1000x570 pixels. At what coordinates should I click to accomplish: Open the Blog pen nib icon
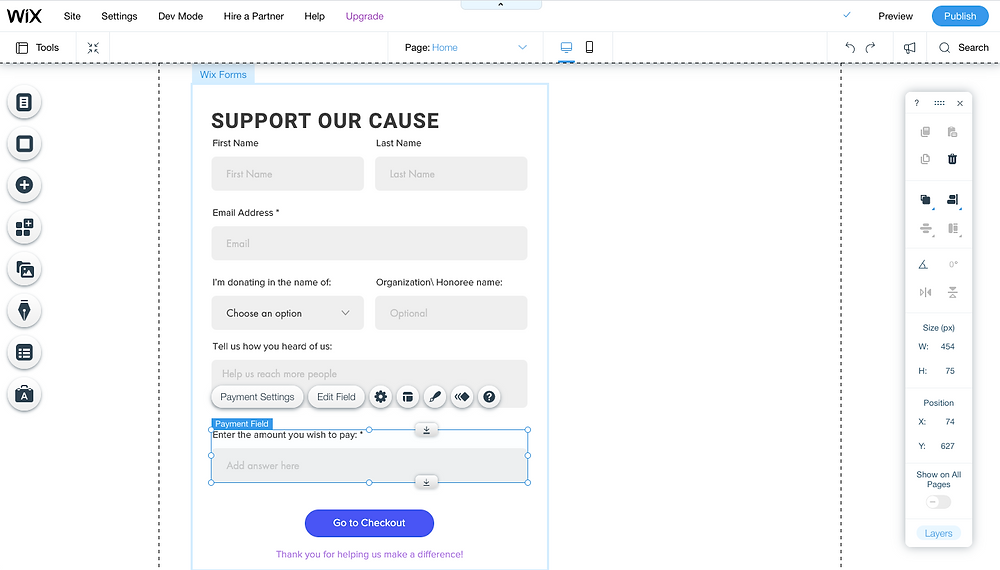tap(24, 311)
